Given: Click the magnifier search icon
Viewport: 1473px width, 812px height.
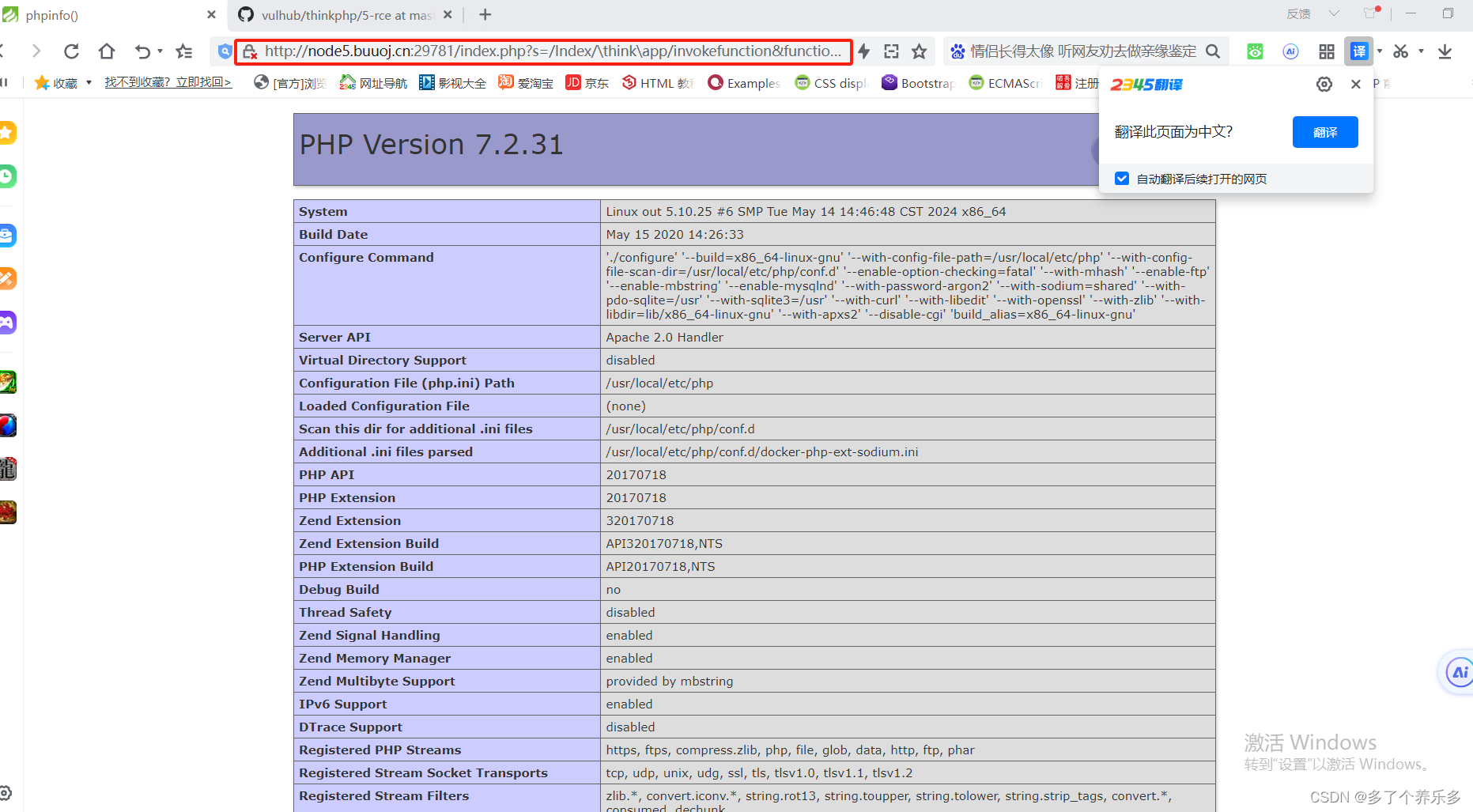Looking at the screenshot, I should (1213, 51).
